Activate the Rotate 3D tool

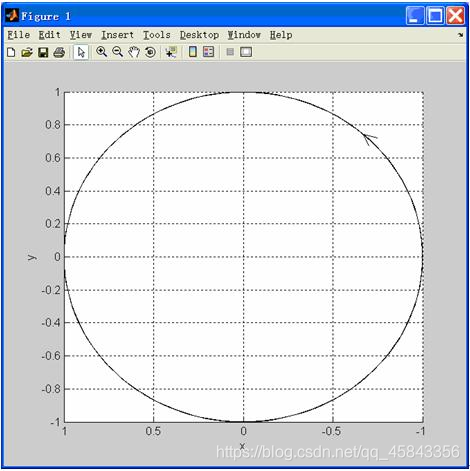(150, 52)
